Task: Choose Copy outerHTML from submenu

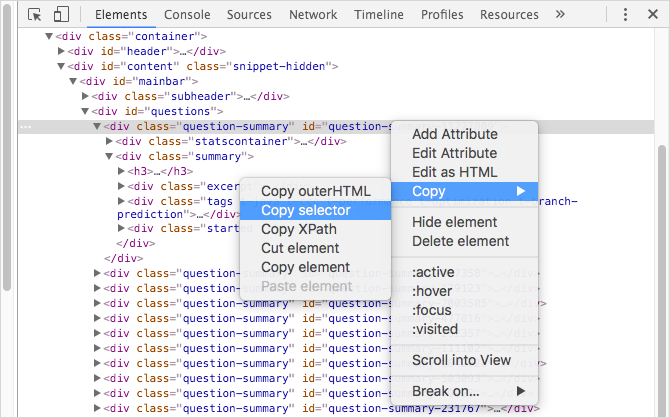Action: click(315, 191)
